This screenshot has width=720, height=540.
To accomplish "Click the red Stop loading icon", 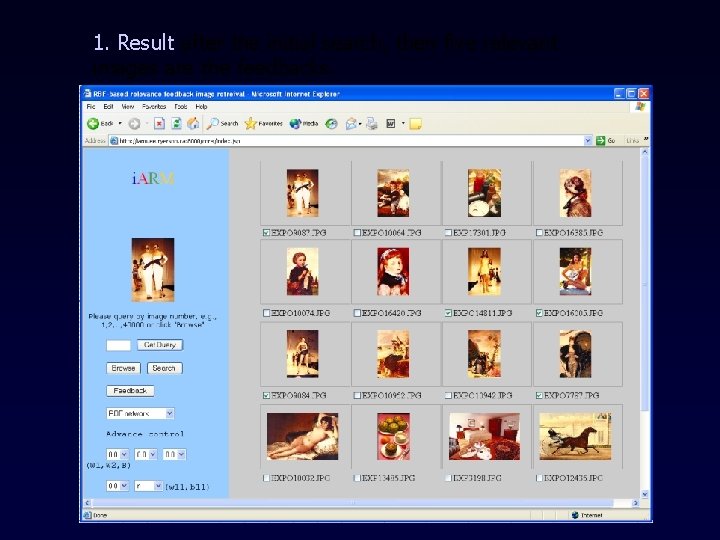I will 159,124.
